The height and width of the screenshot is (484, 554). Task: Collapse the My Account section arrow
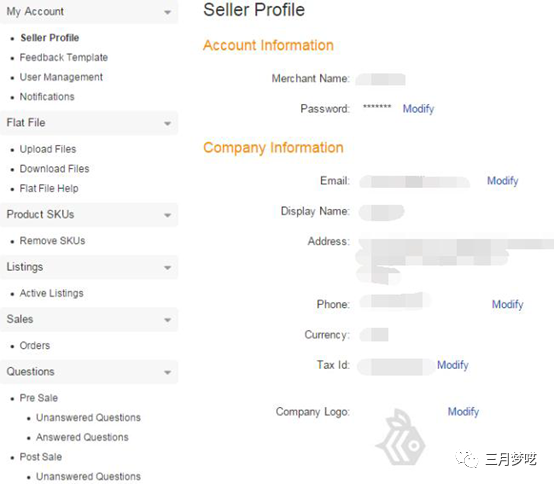coord(167,12)
